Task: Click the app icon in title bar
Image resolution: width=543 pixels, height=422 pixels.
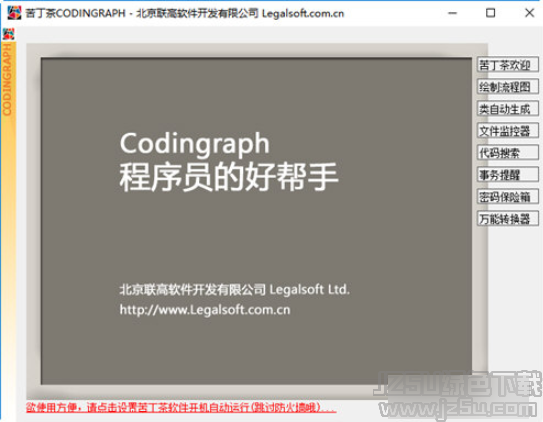Action: click(x=14, y=13)
